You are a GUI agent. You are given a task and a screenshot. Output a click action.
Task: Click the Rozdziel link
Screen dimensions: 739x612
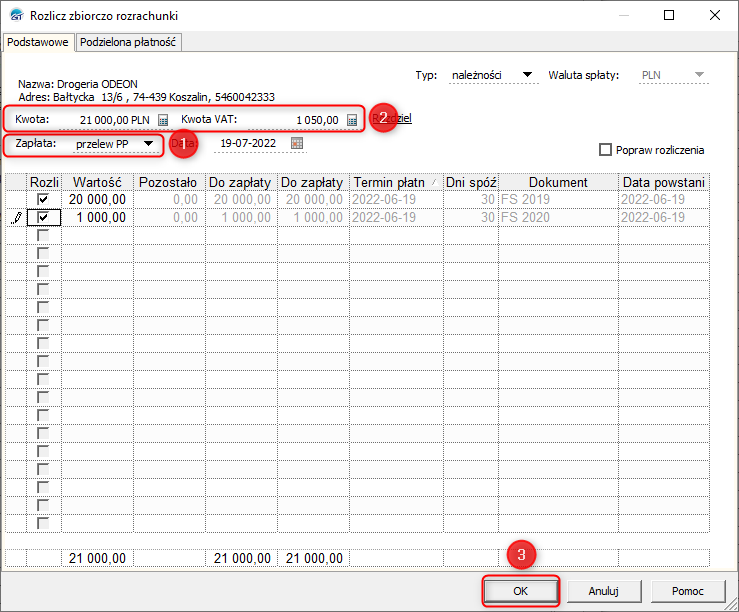pos(392,118)
